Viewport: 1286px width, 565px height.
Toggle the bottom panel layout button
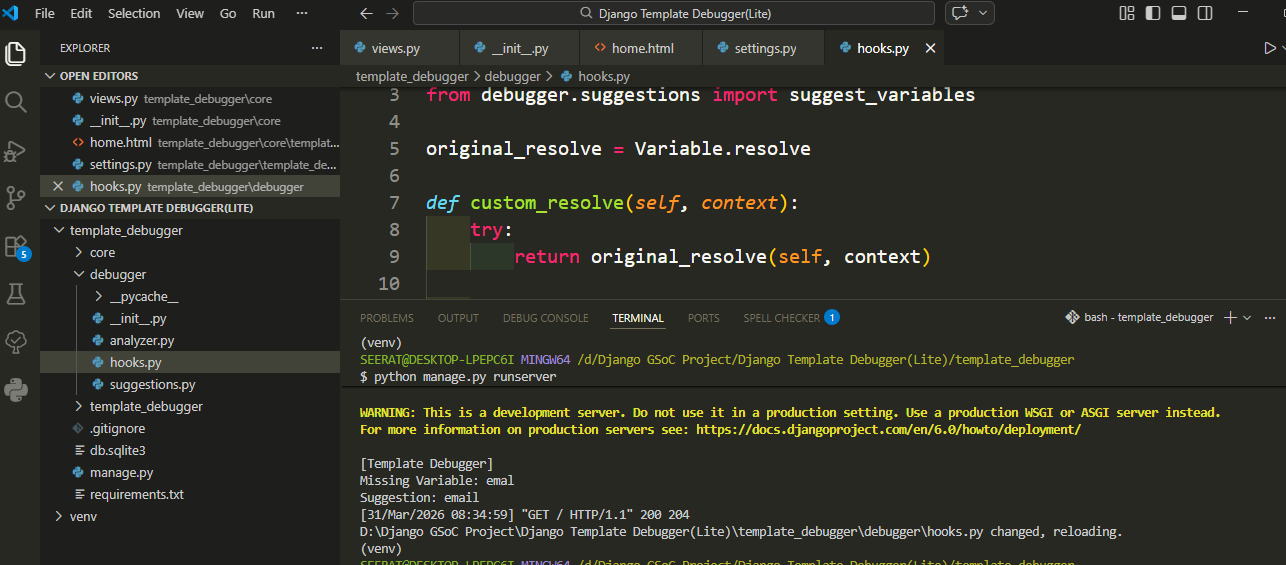tap(1179, 14)
